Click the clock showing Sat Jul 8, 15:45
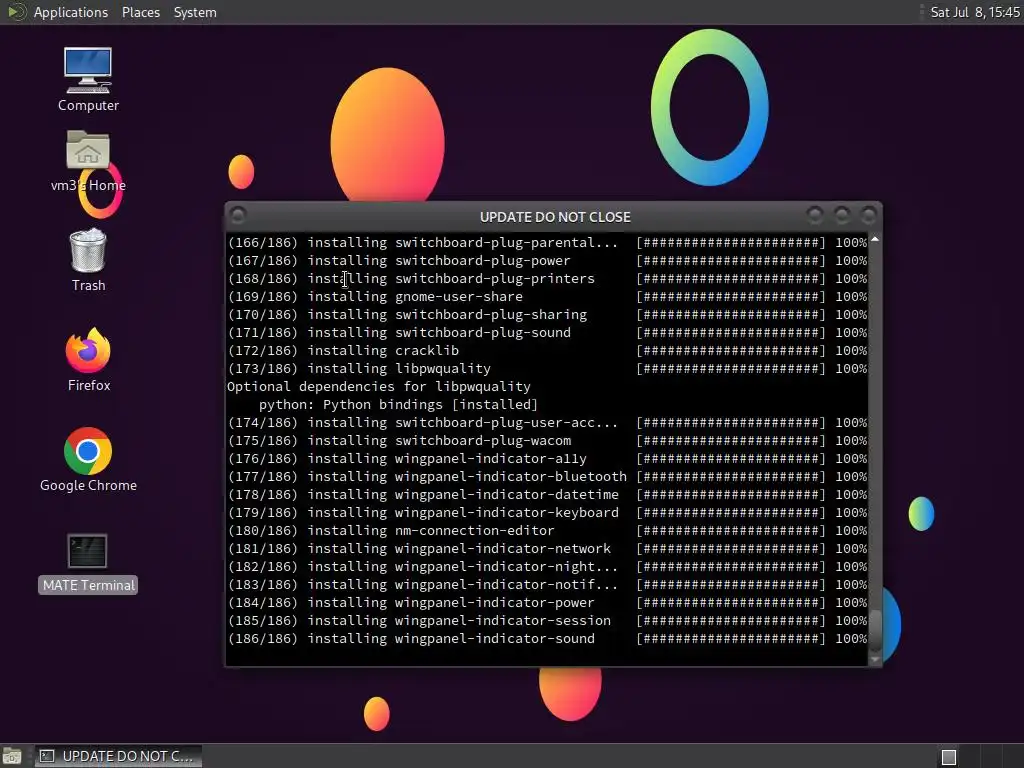 pos(974,12)
